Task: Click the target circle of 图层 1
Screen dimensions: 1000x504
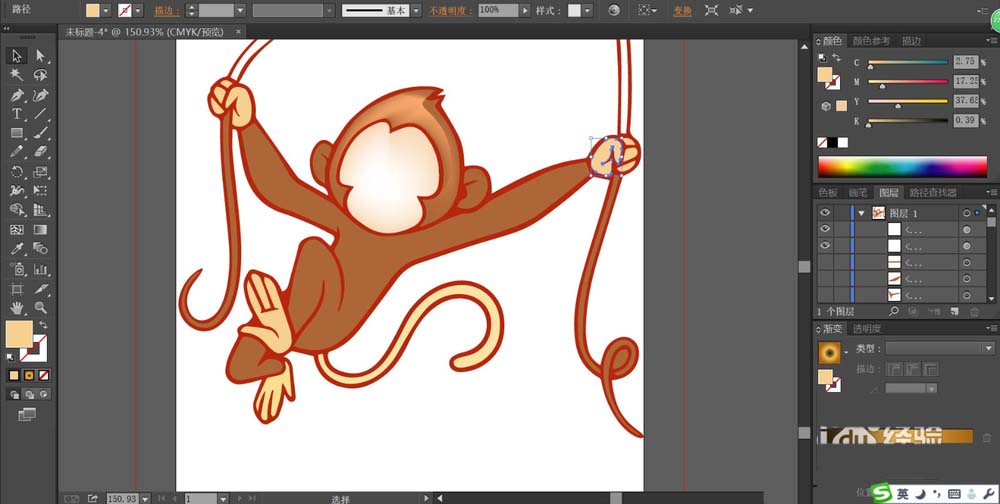Action: click(x=966, y=213)
